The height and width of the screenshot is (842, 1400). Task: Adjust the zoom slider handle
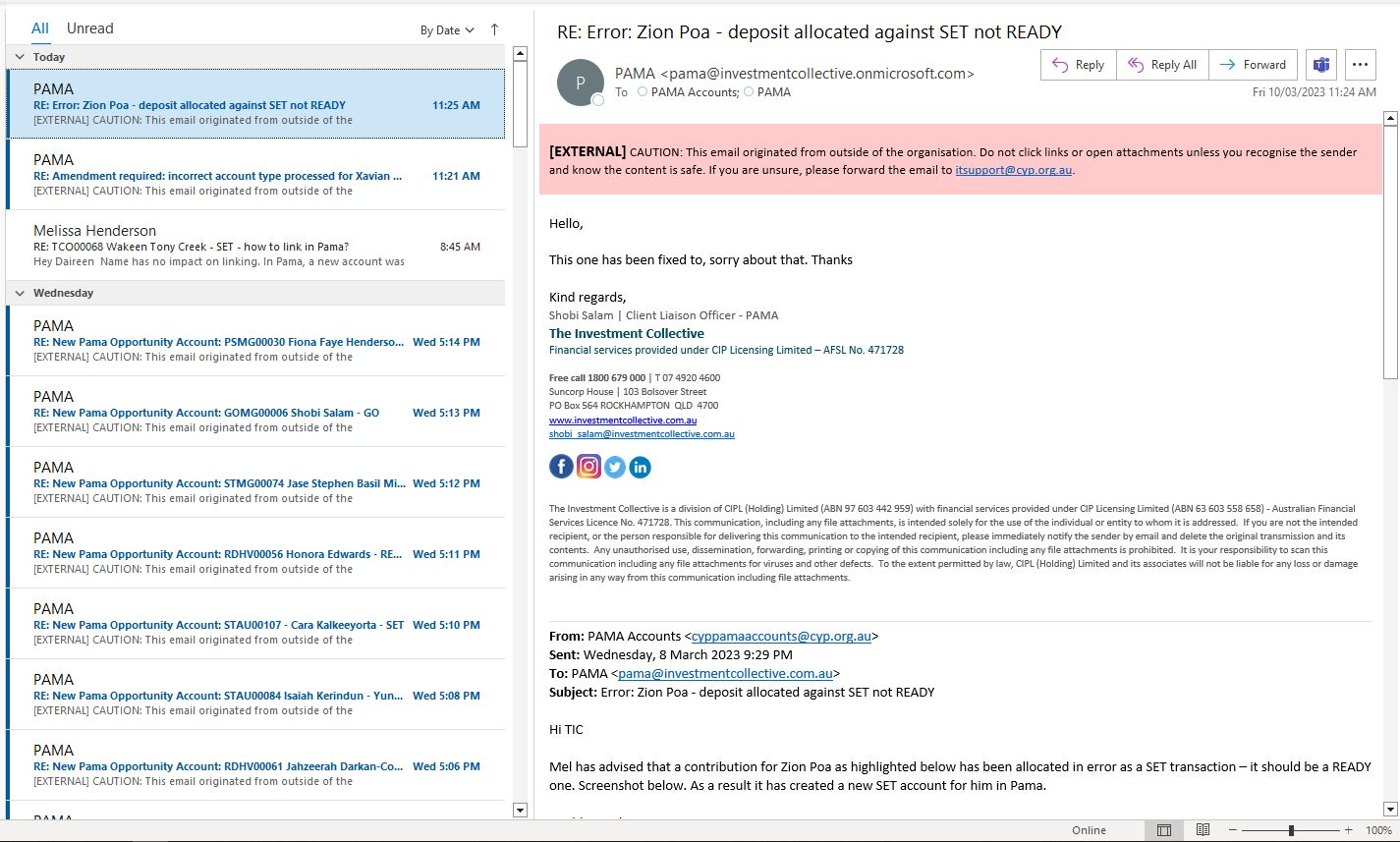pyautogui.click(x=1291, y=830)
